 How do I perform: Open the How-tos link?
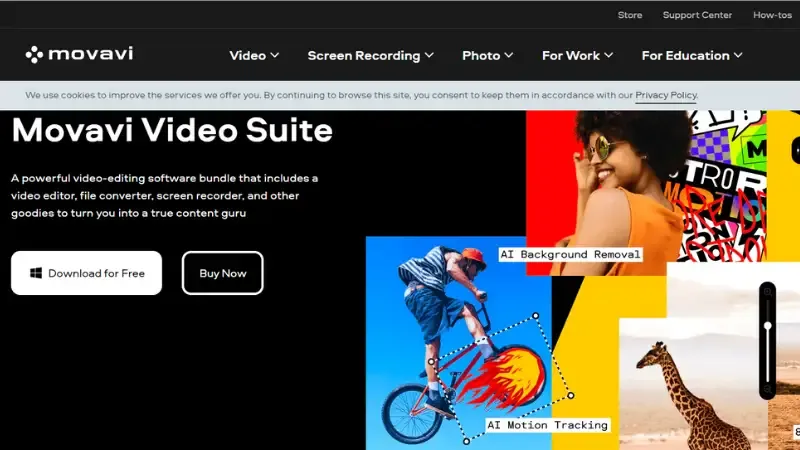click(772, 15)
